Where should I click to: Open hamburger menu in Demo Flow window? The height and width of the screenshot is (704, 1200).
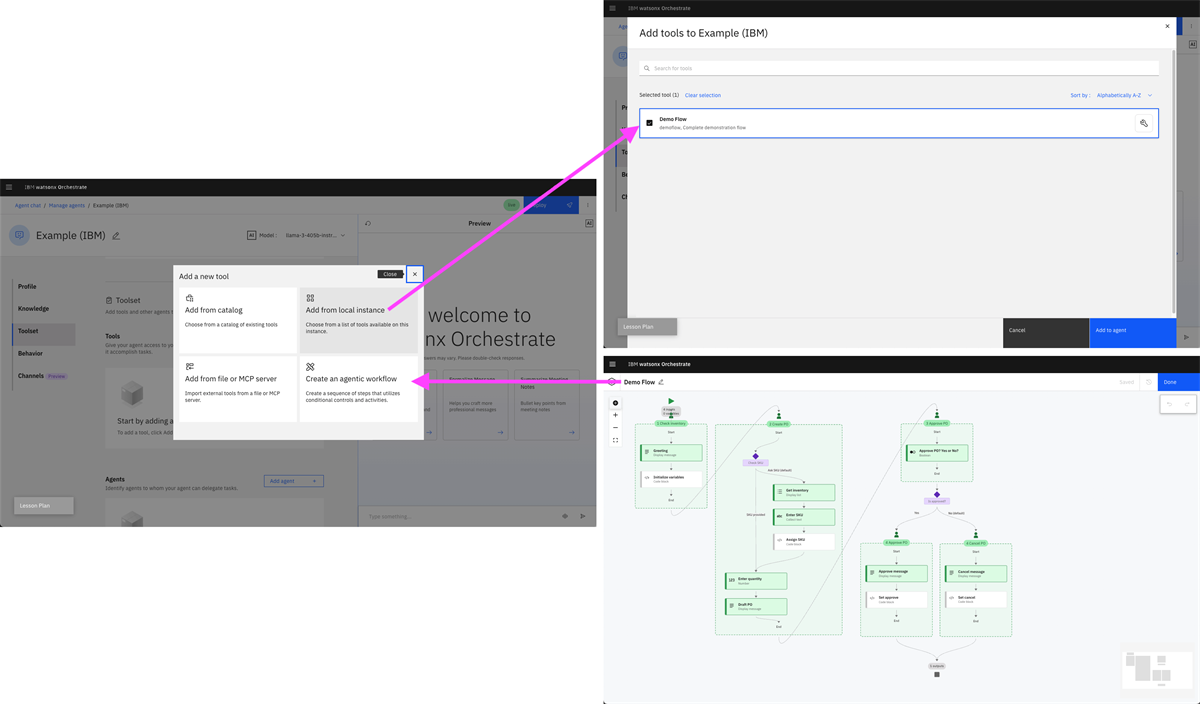(613, 364)
